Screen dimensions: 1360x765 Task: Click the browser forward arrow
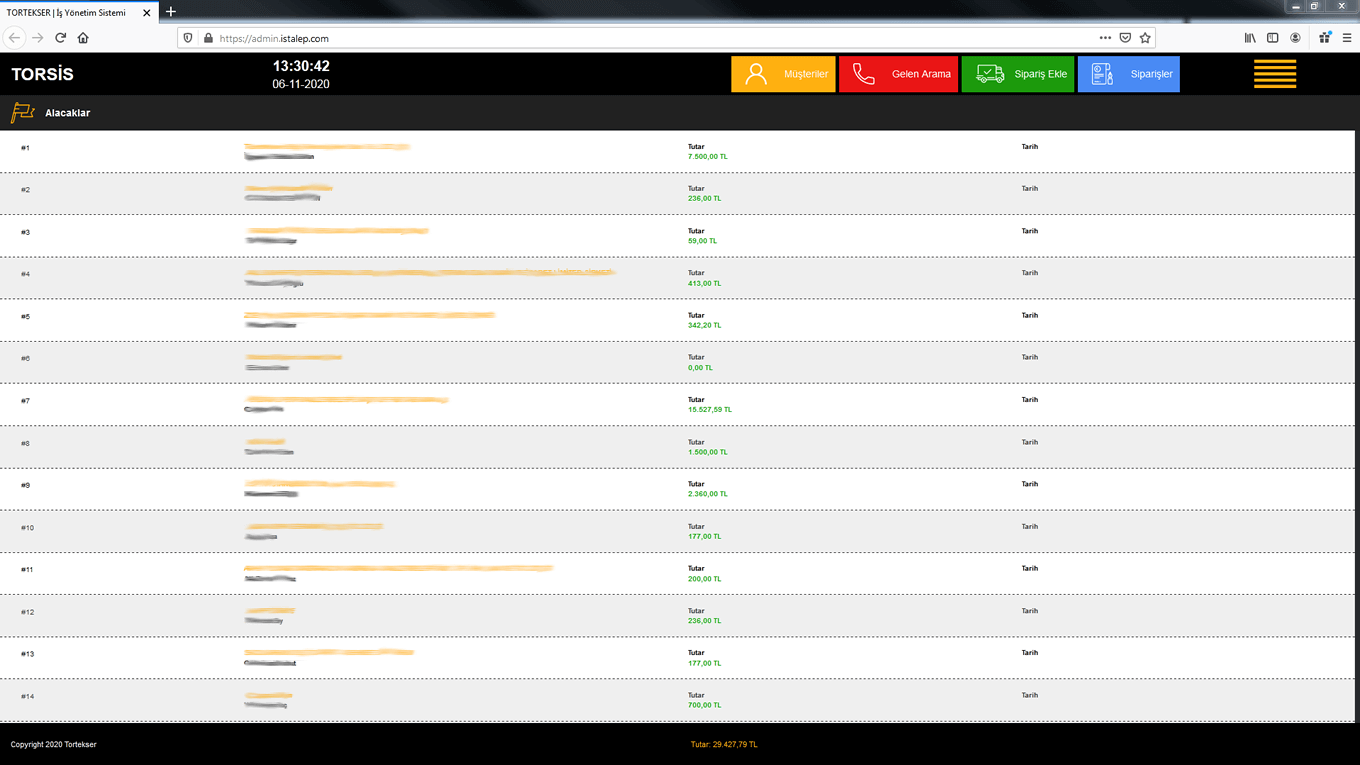point(38,38)
